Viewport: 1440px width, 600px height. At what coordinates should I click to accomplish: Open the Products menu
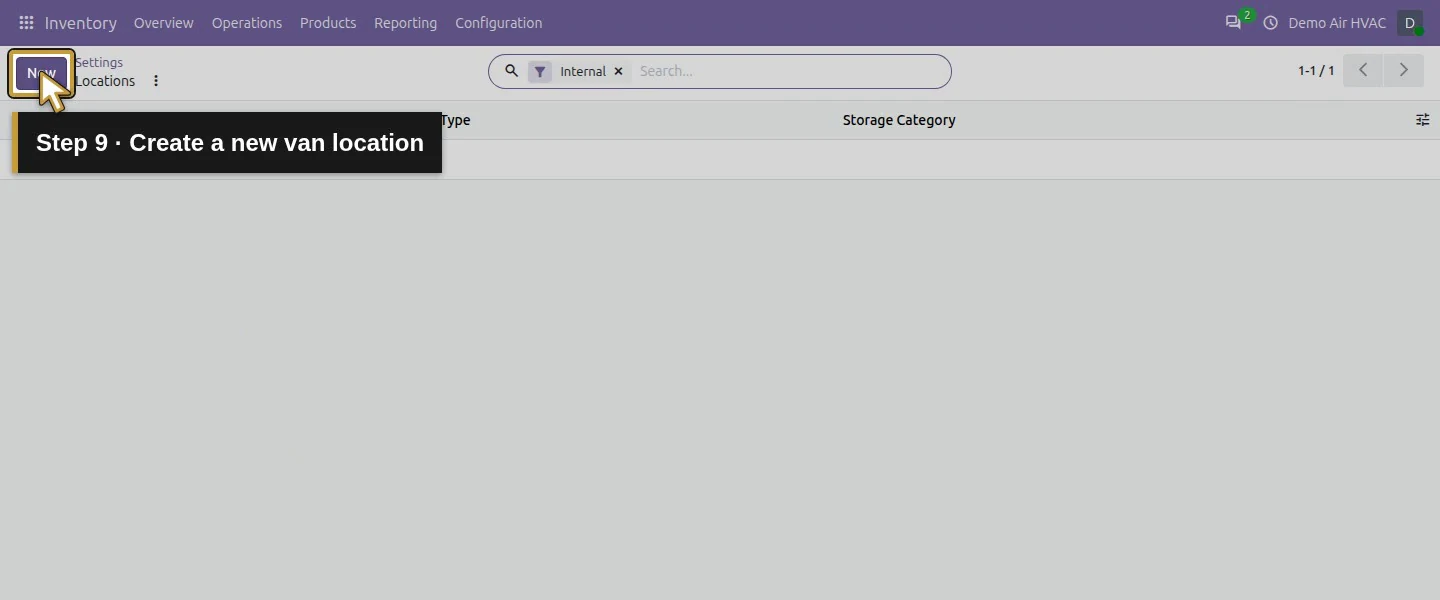coord(328,23)
